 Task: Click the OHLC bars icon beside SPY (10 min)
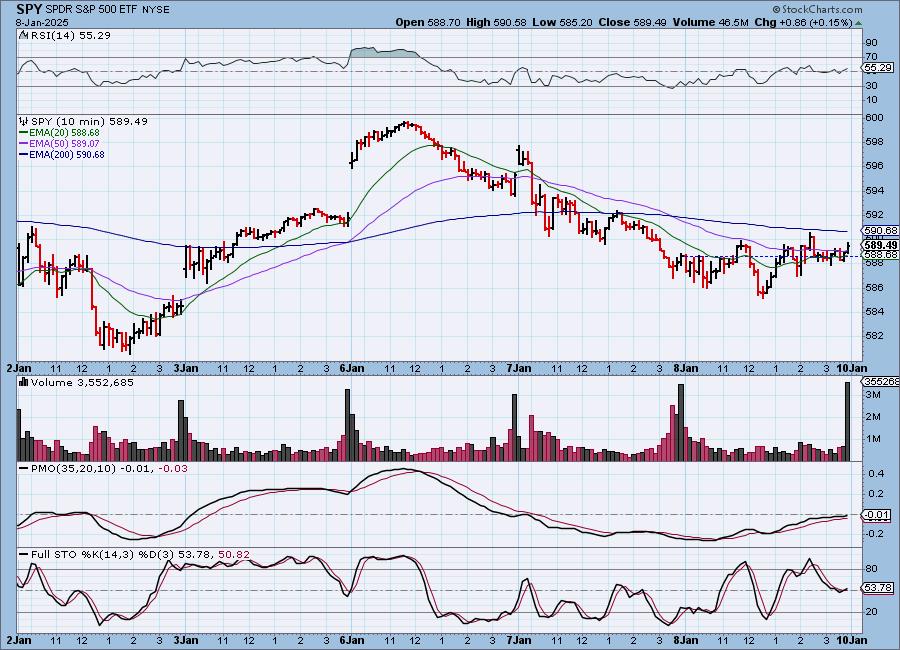[24, 121]
